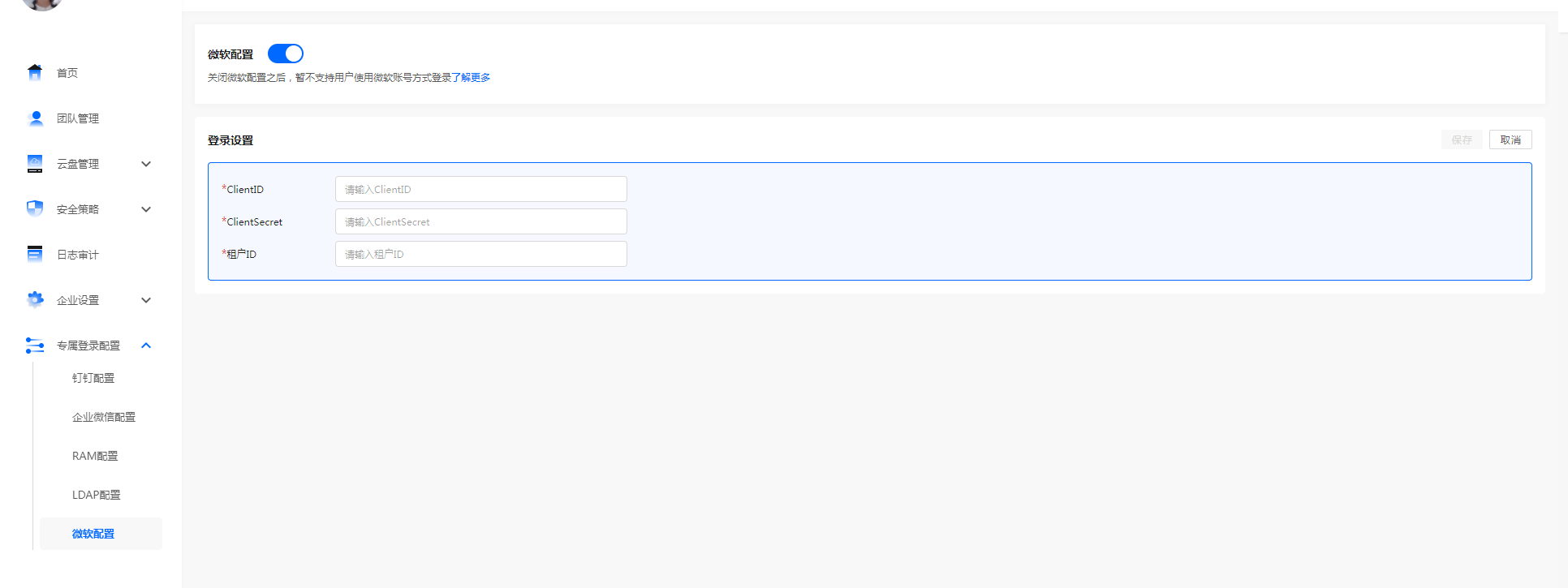
Task: Click the ClientID input field
Action: (480, 188)
